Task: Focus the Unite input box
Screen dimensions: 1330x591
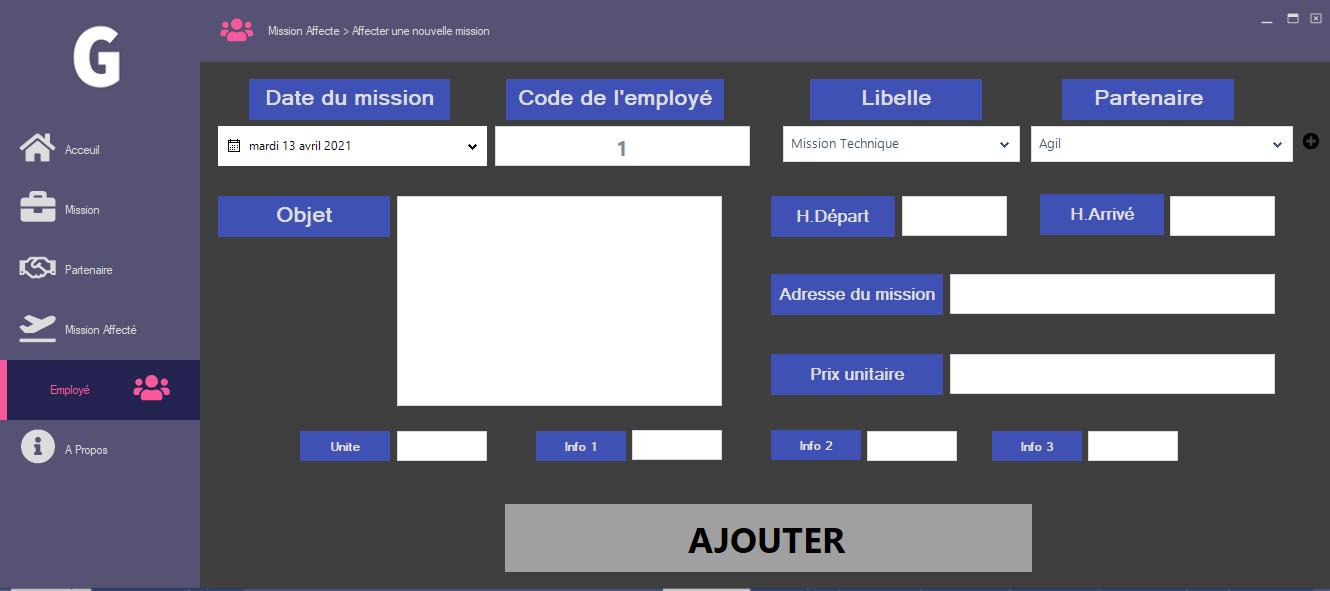Action: (442, 446)
